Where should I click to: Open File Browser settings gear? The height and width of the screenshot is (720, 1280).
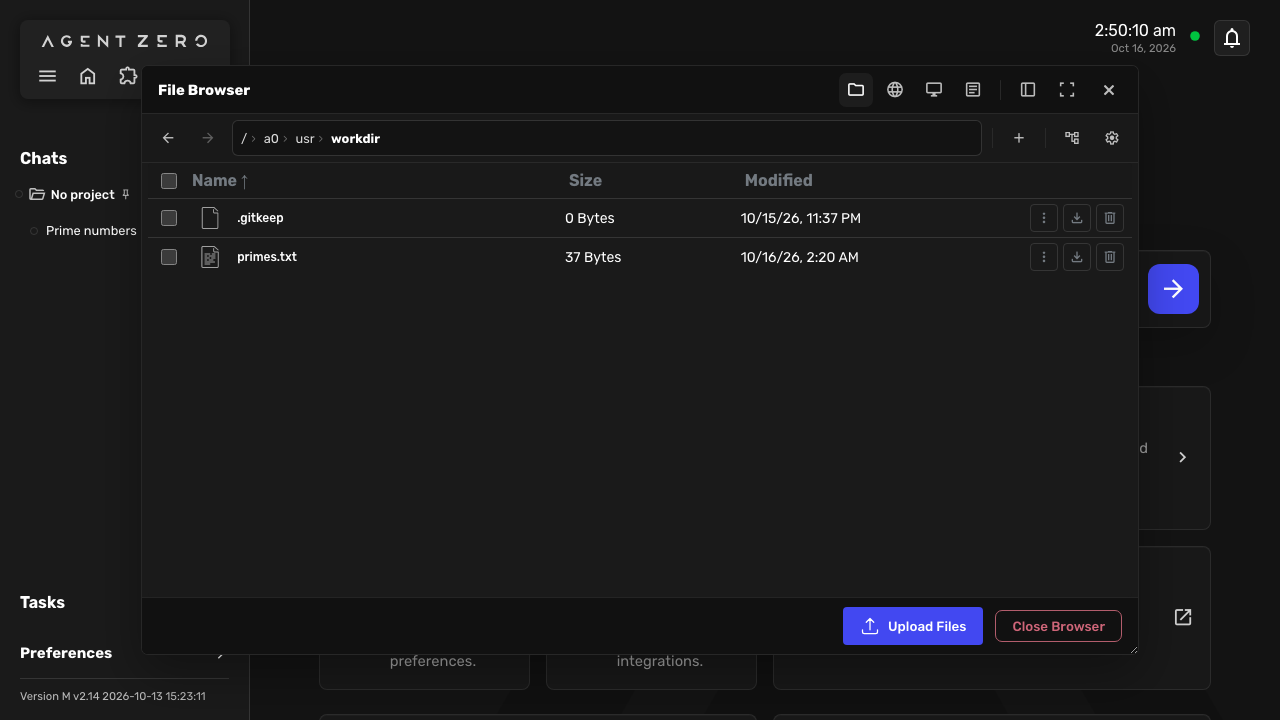point(1112,138)
